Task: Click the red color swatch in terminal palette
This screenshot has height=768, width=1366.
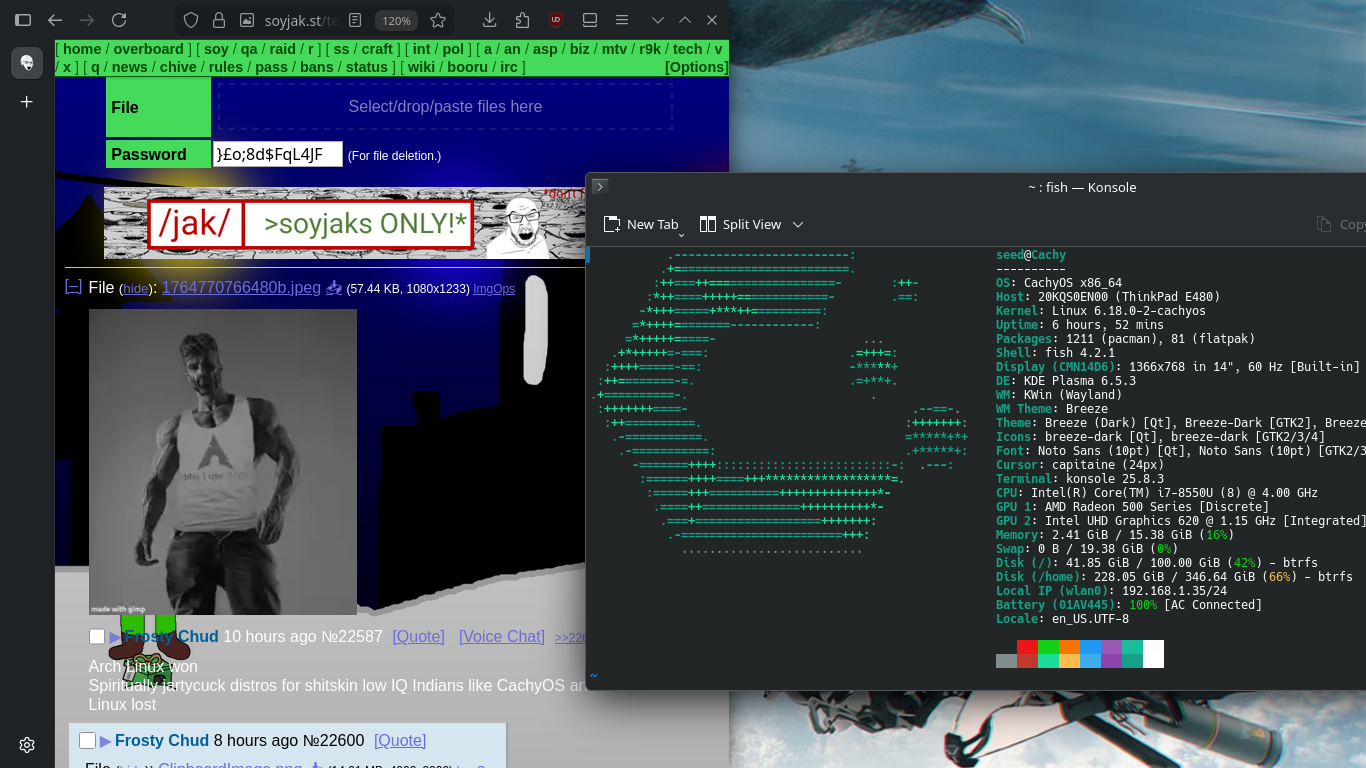Action: pyautogui.click(x=1027, y=647)
